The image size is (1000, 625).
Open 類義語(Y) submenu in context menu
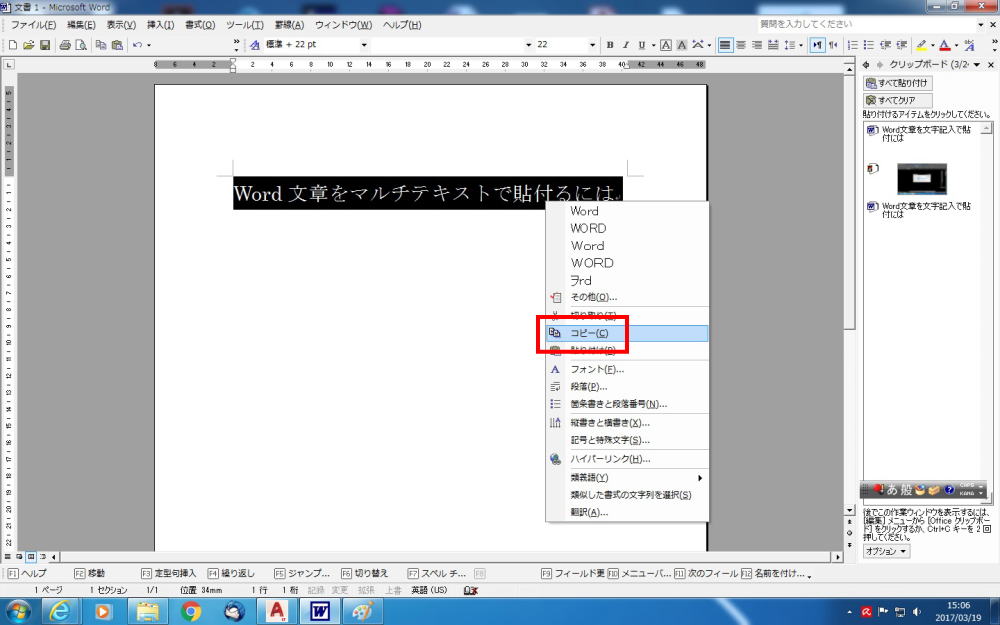[627, 478]
